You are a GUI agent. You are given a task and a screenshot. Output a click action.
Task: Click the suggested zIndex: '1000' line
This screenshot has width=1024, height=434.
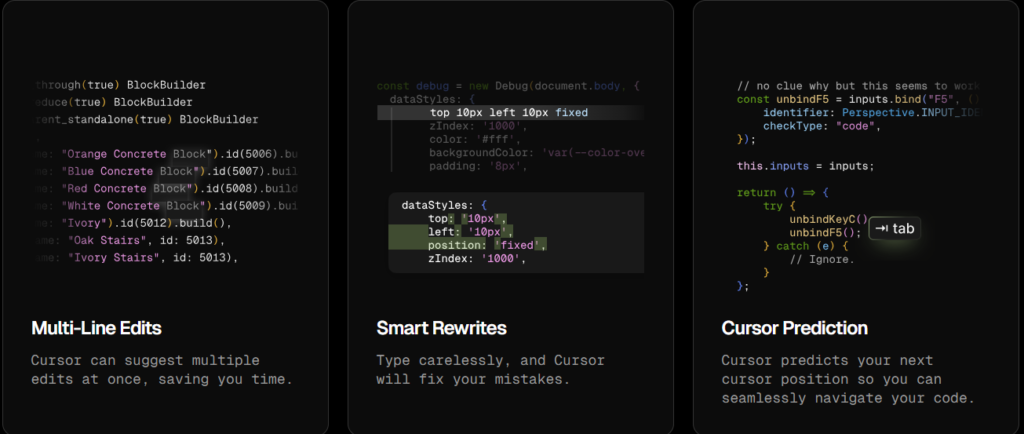pyautogui.click(x=477, y=258)
